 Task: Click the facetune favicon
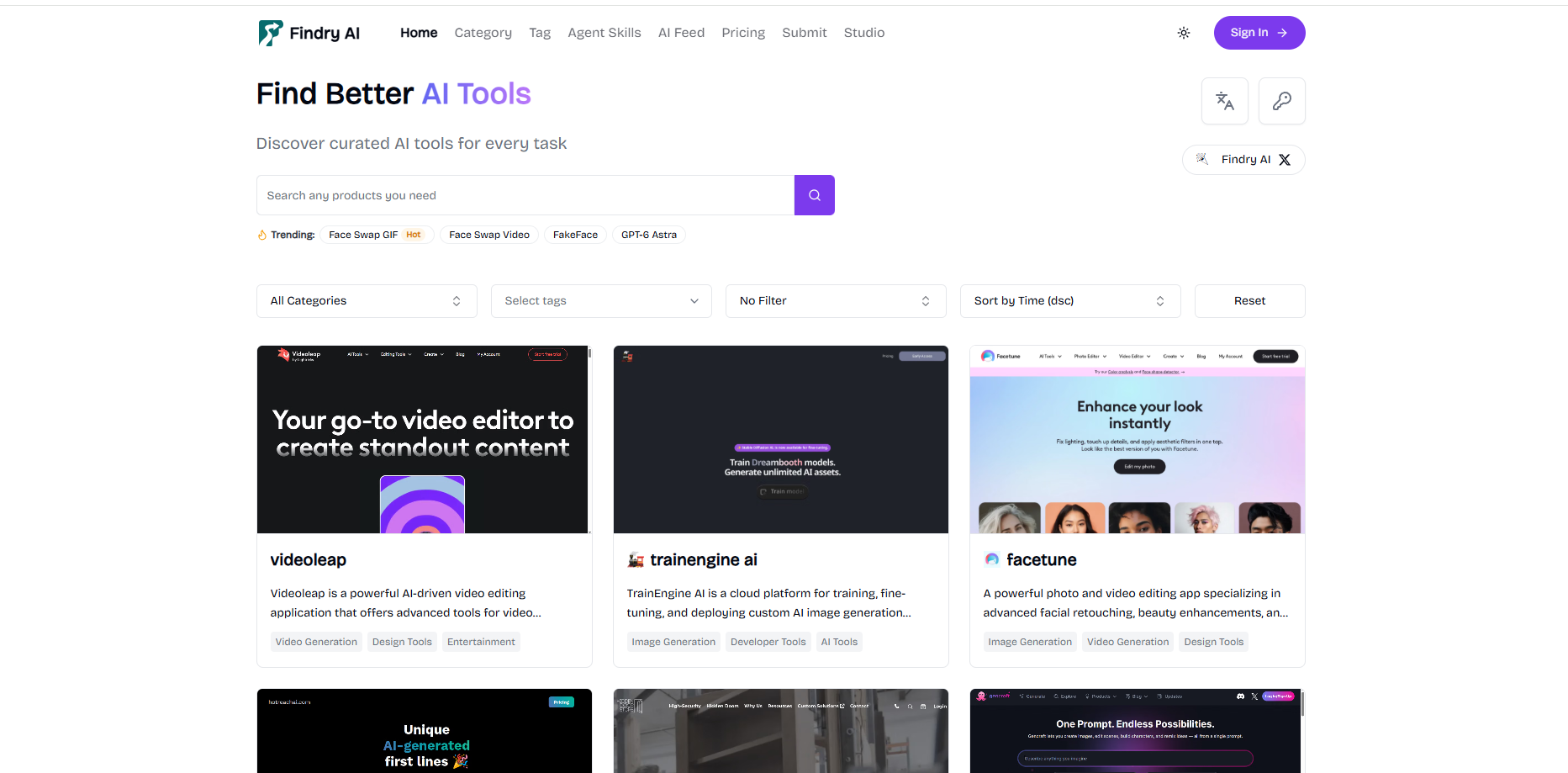coord(992,560)
